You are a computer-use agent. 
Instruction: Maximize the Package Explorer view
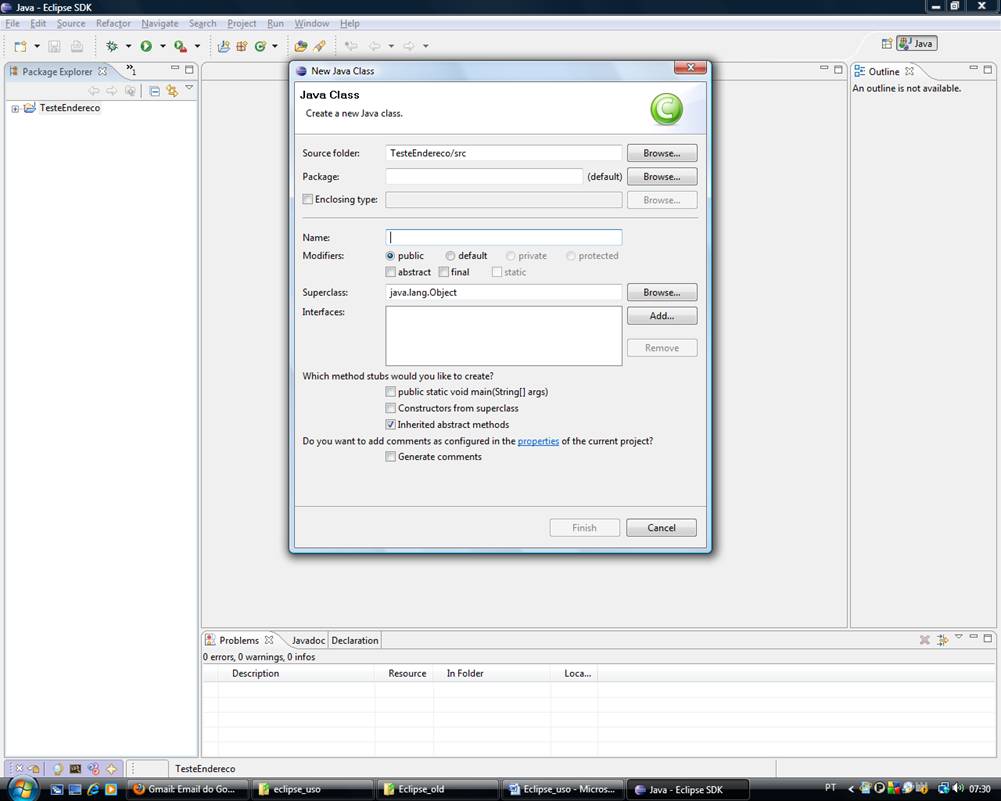(x=189, y=69)
